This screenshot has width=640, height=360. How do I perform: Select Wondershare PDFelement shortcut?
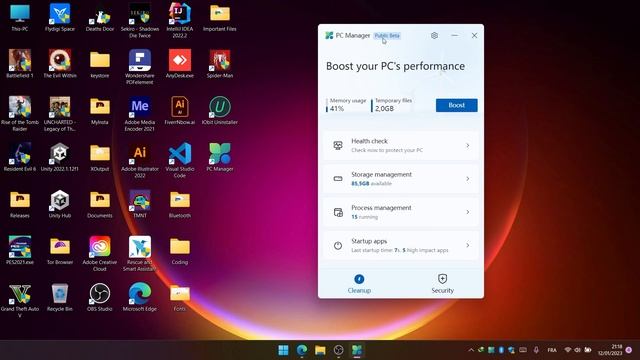(140, 67)
